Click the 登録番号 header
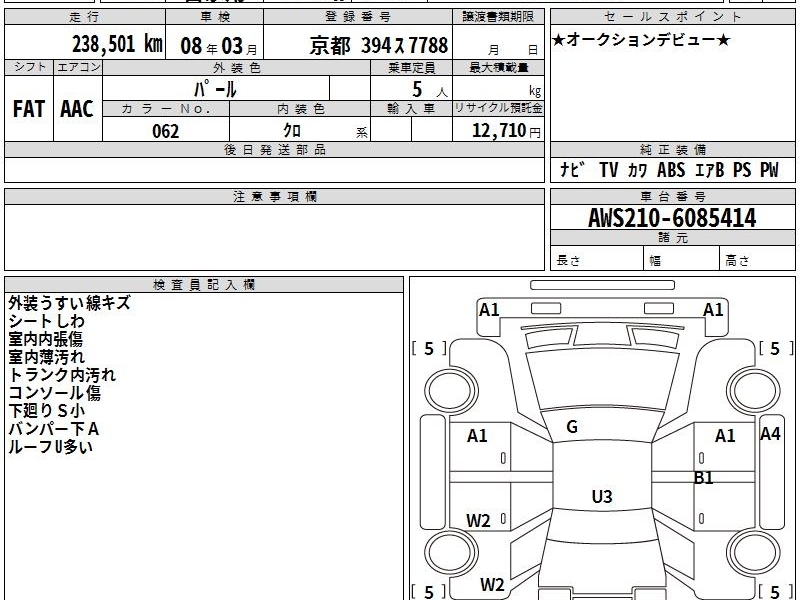 click(x=358, y=17)
